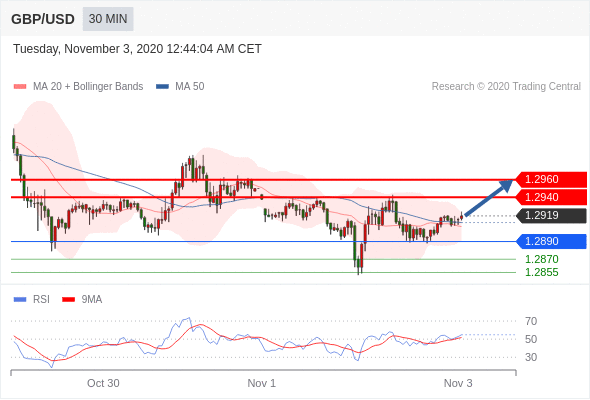Click the red 1.2940 resistance price tag
590x400 pixels.
[551, 197]
